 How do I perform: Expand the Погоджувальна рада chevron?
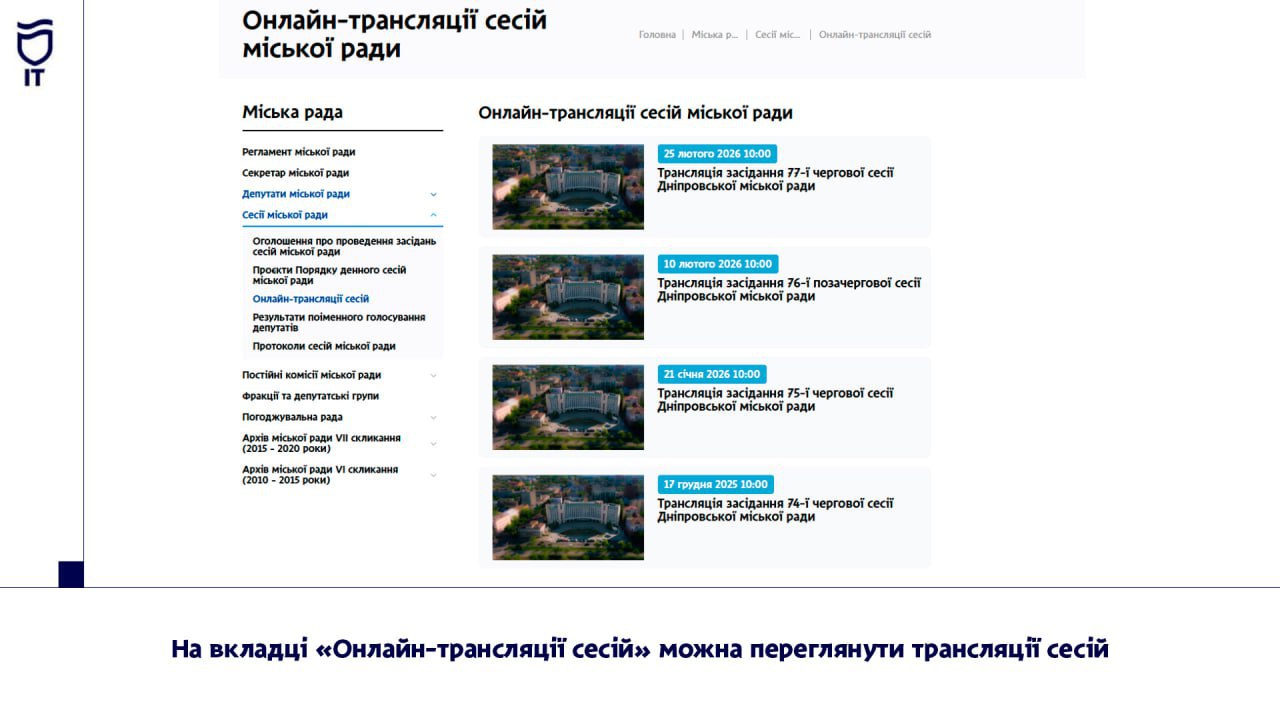(433, 417)
